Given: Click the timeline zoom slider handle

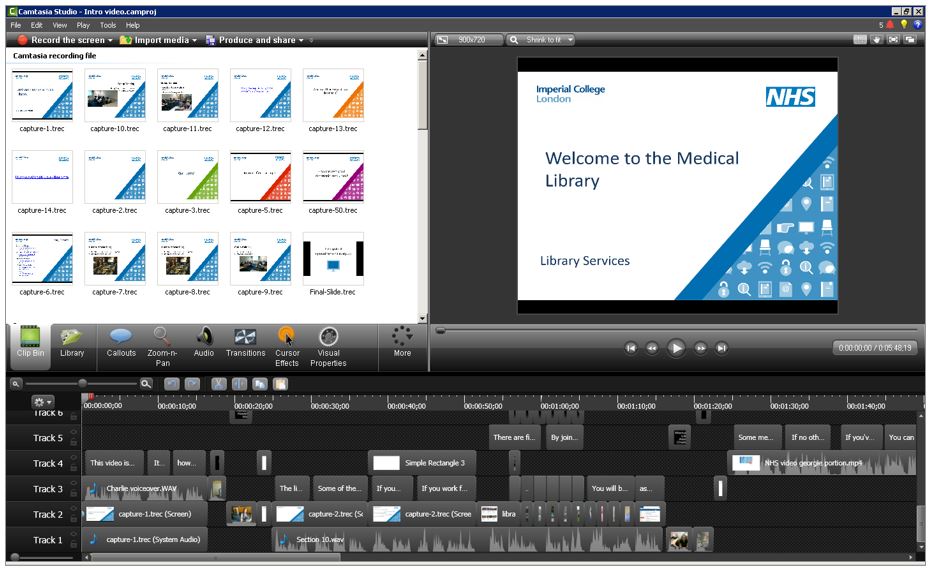Looking at the screenshot, I should [x=82, y=383].
